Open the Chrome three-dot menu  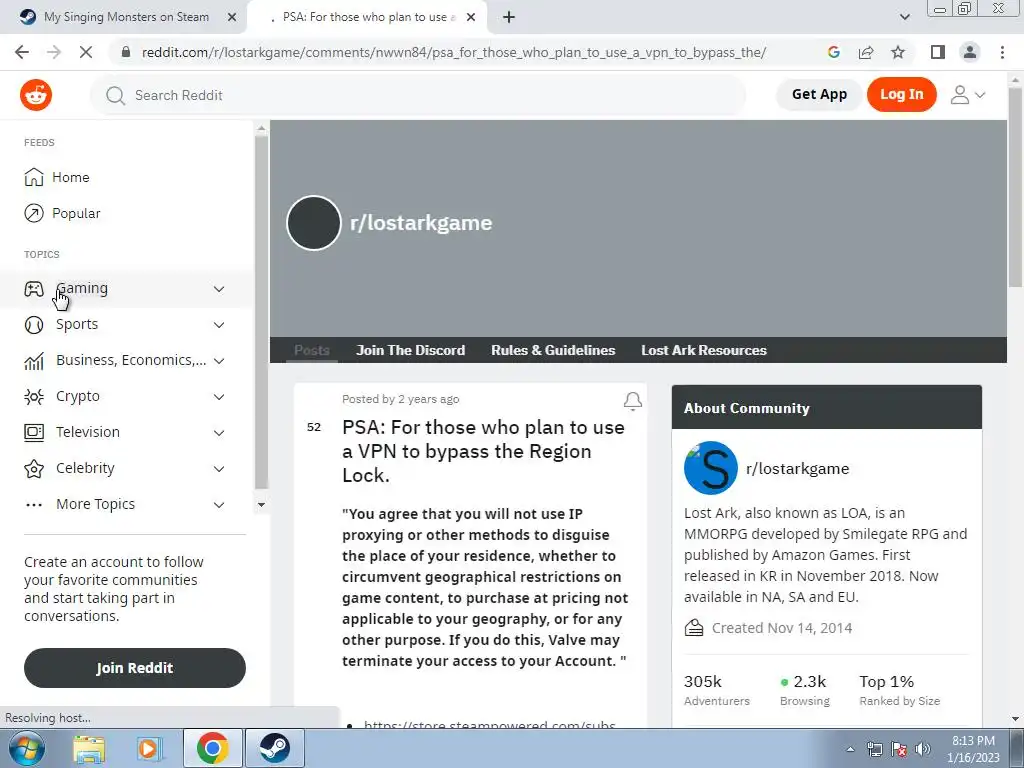1002,52
